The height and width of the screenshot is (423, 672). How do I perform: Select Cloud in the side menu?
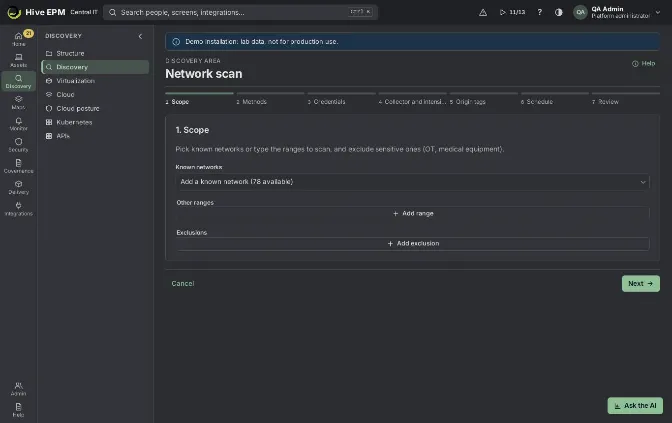tap(95, 94)
